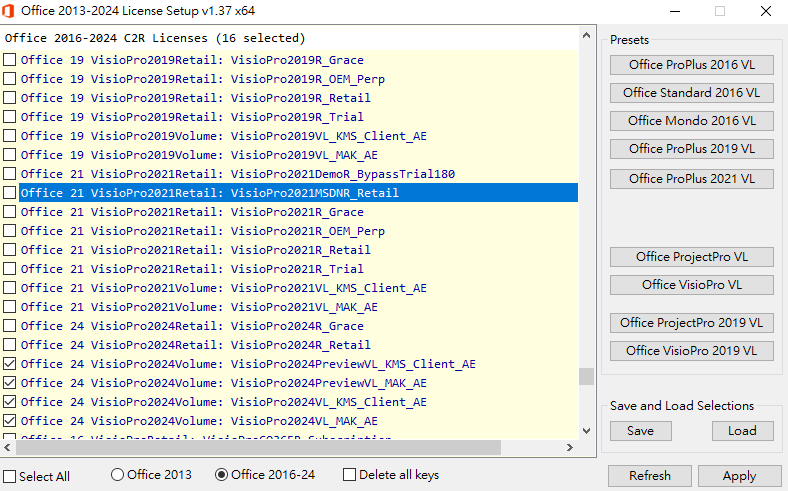
Task: Check VisioPro2024R_Retail checkbox
Action: click(x=10, y=345)
